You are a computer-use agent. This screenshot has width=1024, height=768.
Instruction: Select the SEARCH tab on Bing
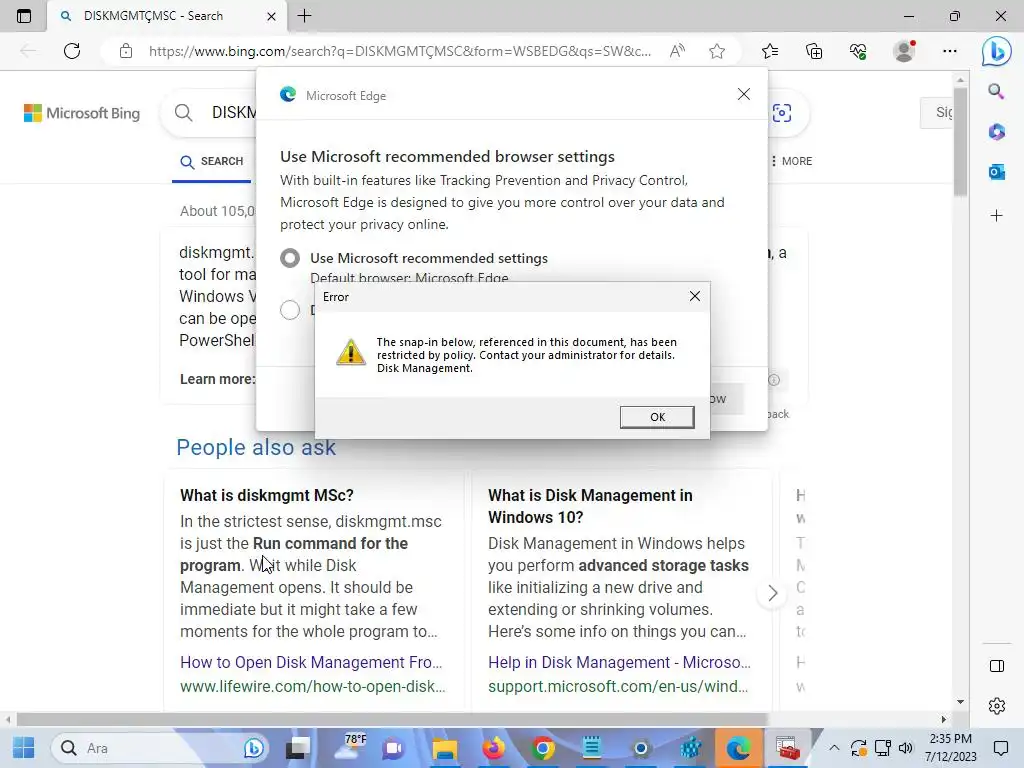point(212,161)
